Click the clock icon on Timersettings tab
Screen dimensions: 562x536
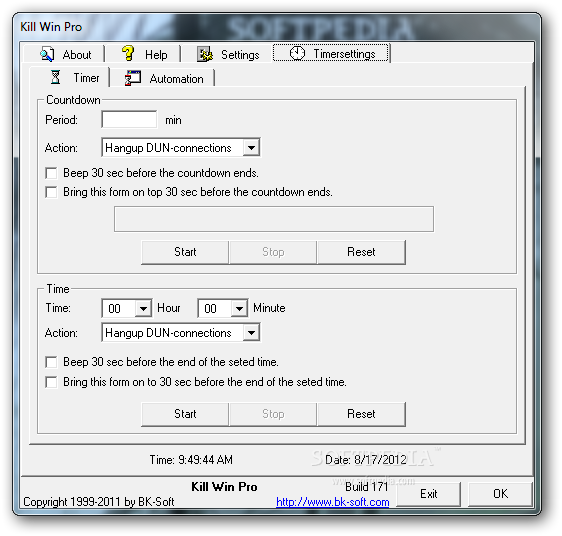[297, 53]
